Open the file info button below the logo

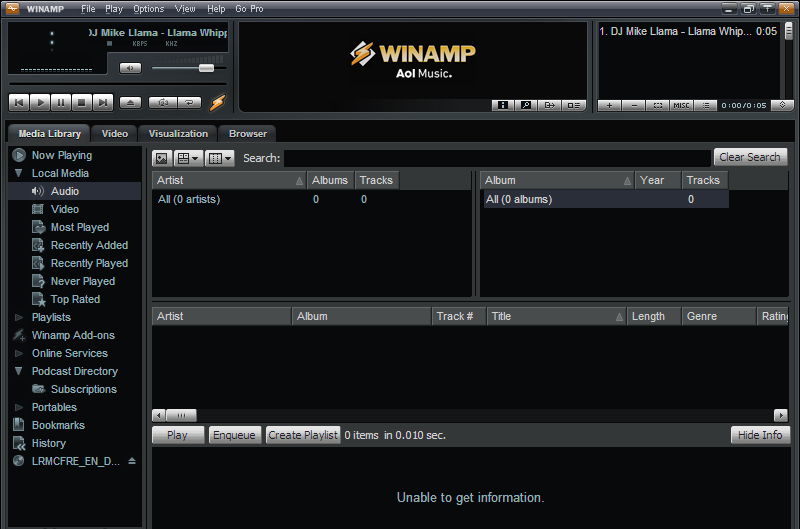point(503,105)
